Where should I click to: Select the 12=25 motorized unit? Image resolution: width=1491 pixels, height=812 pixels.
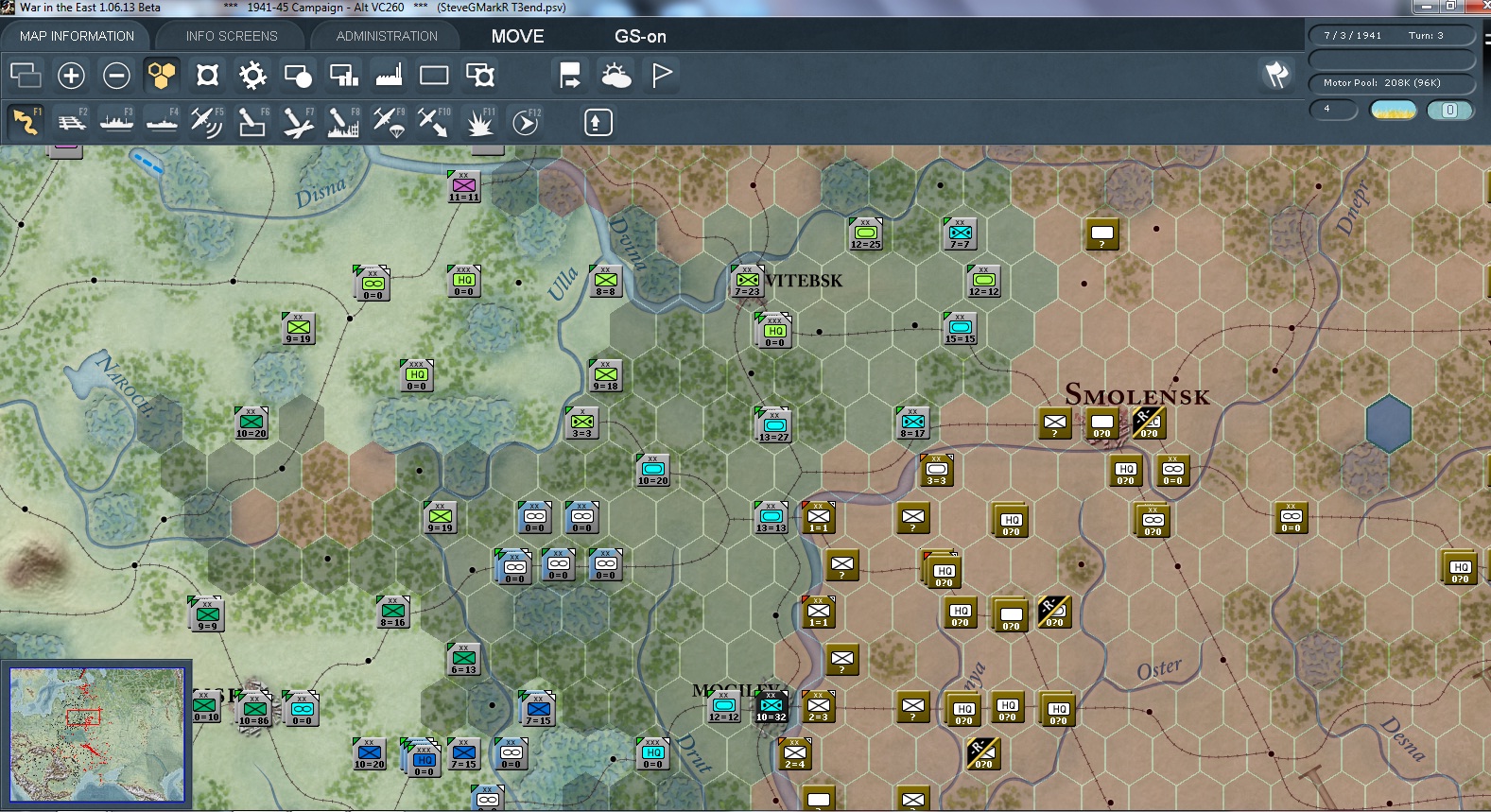(865, 233)
